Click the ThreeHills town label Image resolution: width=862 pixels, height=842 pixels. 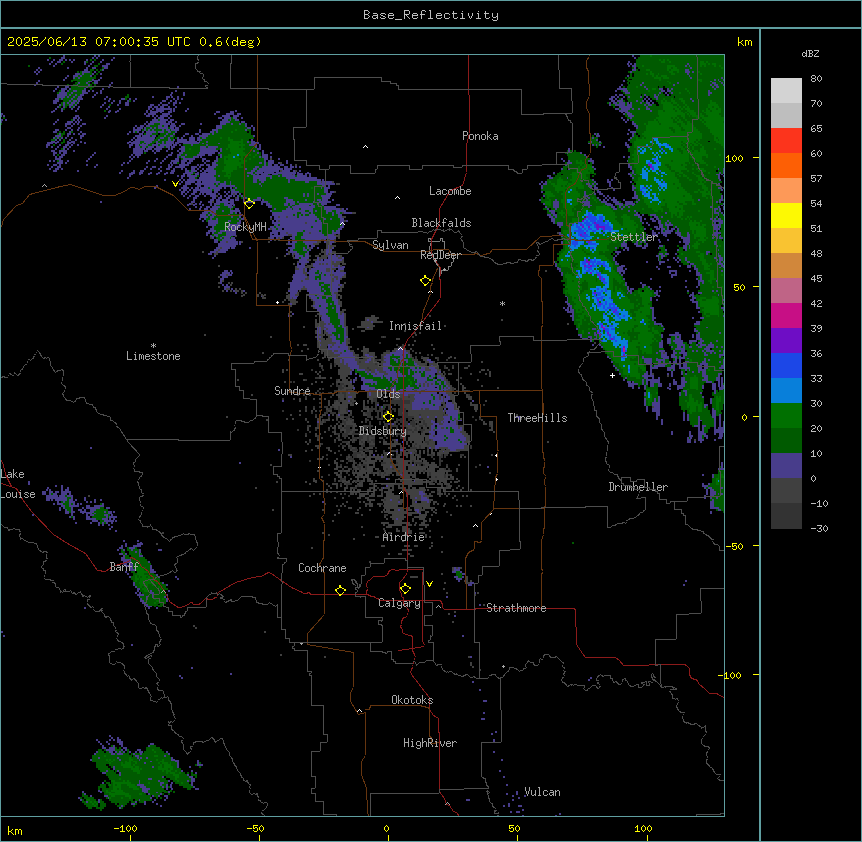click(537, 418)
